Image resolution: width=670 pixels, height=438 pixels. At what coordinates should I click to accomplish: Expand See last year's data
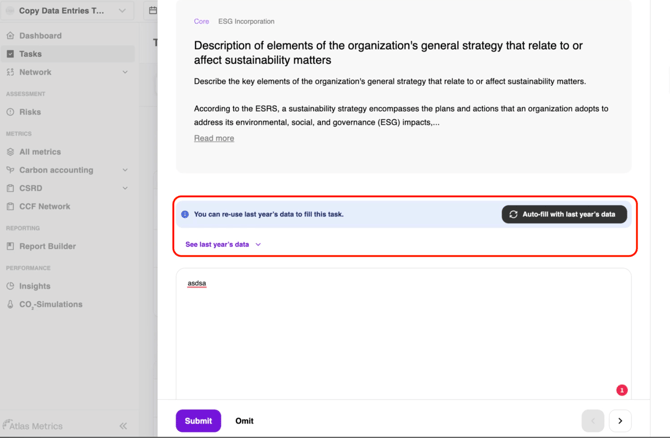[x=223, y=244]
